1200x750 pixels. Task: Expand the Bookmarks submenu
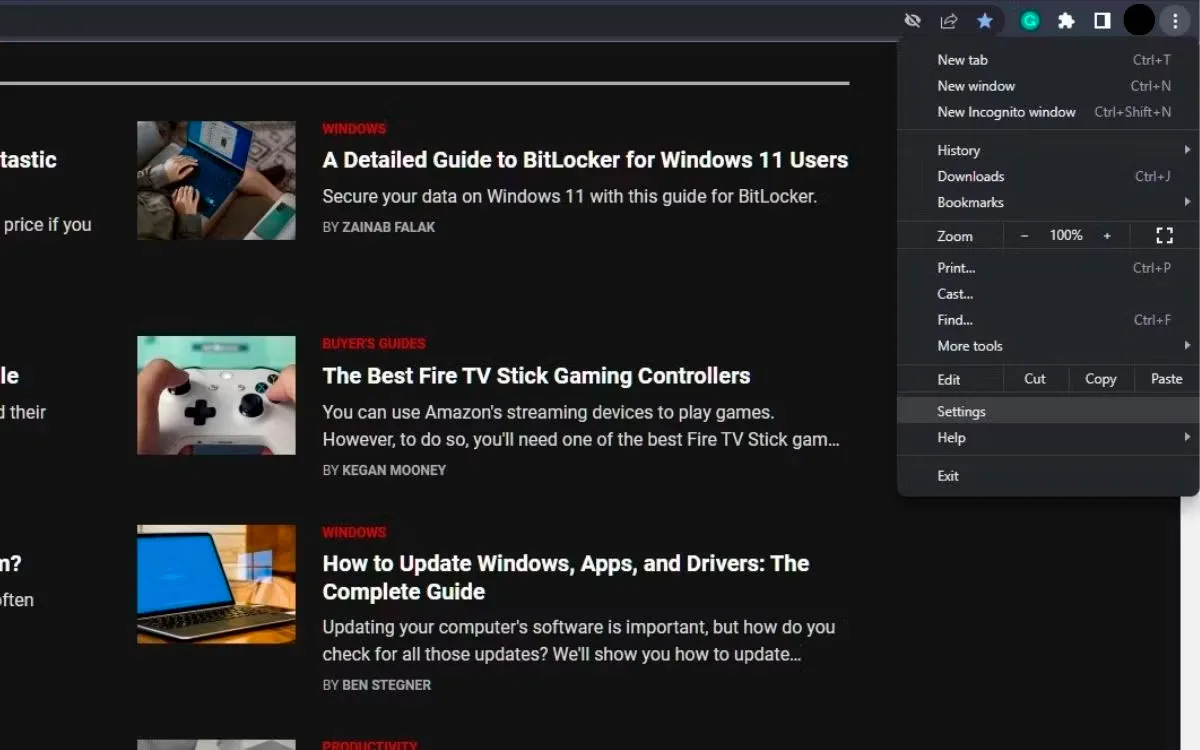(1048, 202)
